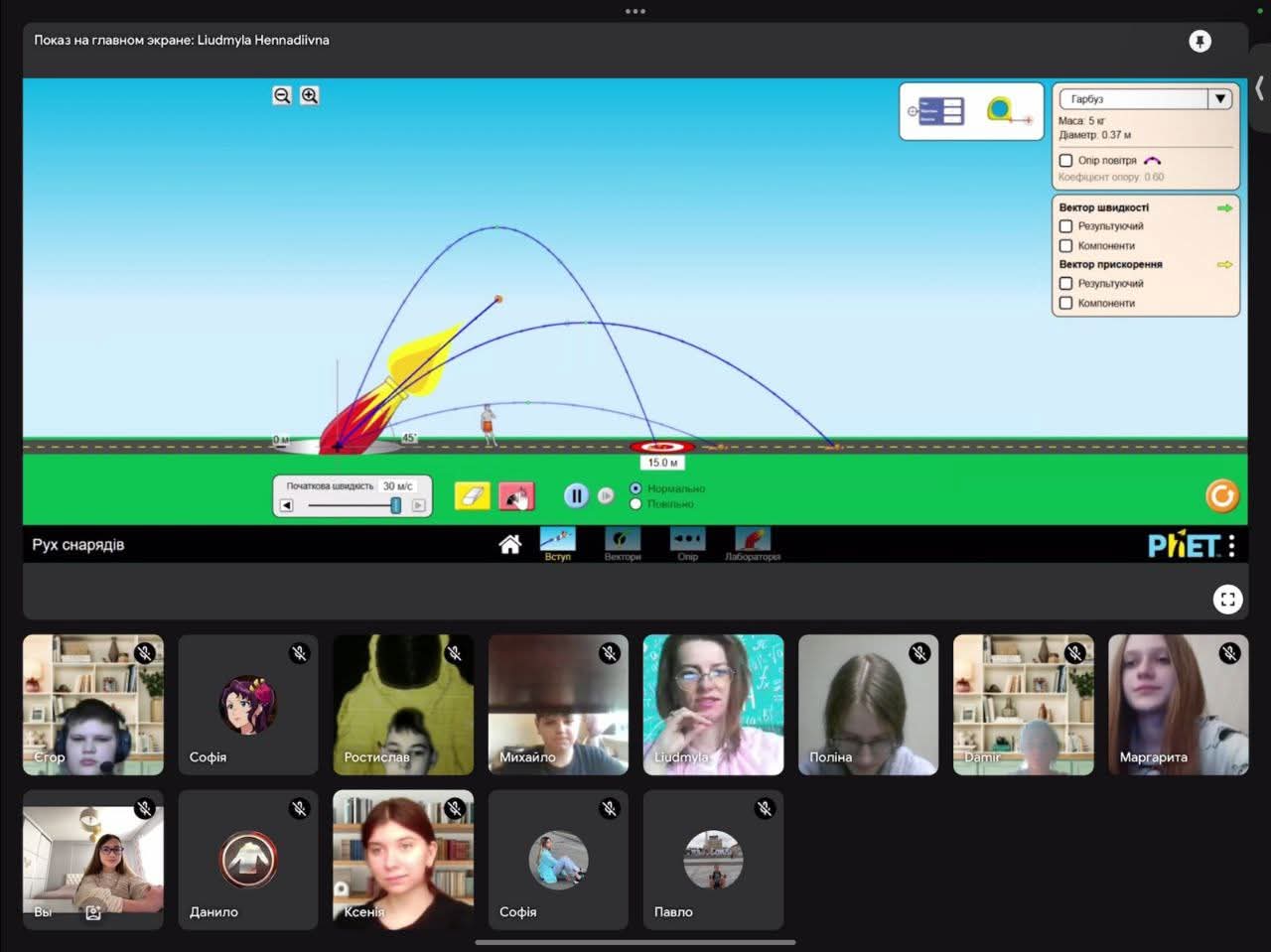Image resolution: width=1271 pixels, height=952 pixels.
Task: Expand the side panel chevron at right edge
Action: 1259,88
